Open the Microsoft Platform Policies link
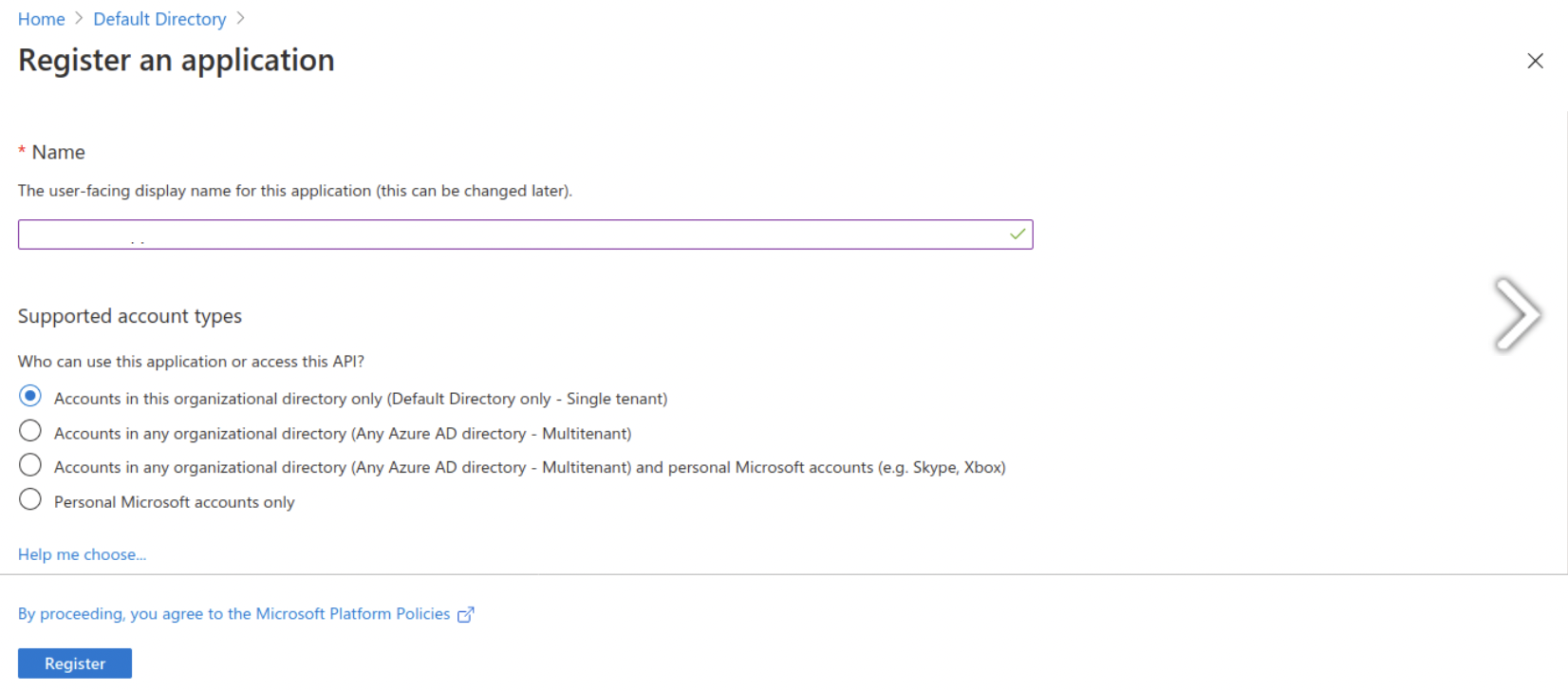 click(x=233, y=614)
